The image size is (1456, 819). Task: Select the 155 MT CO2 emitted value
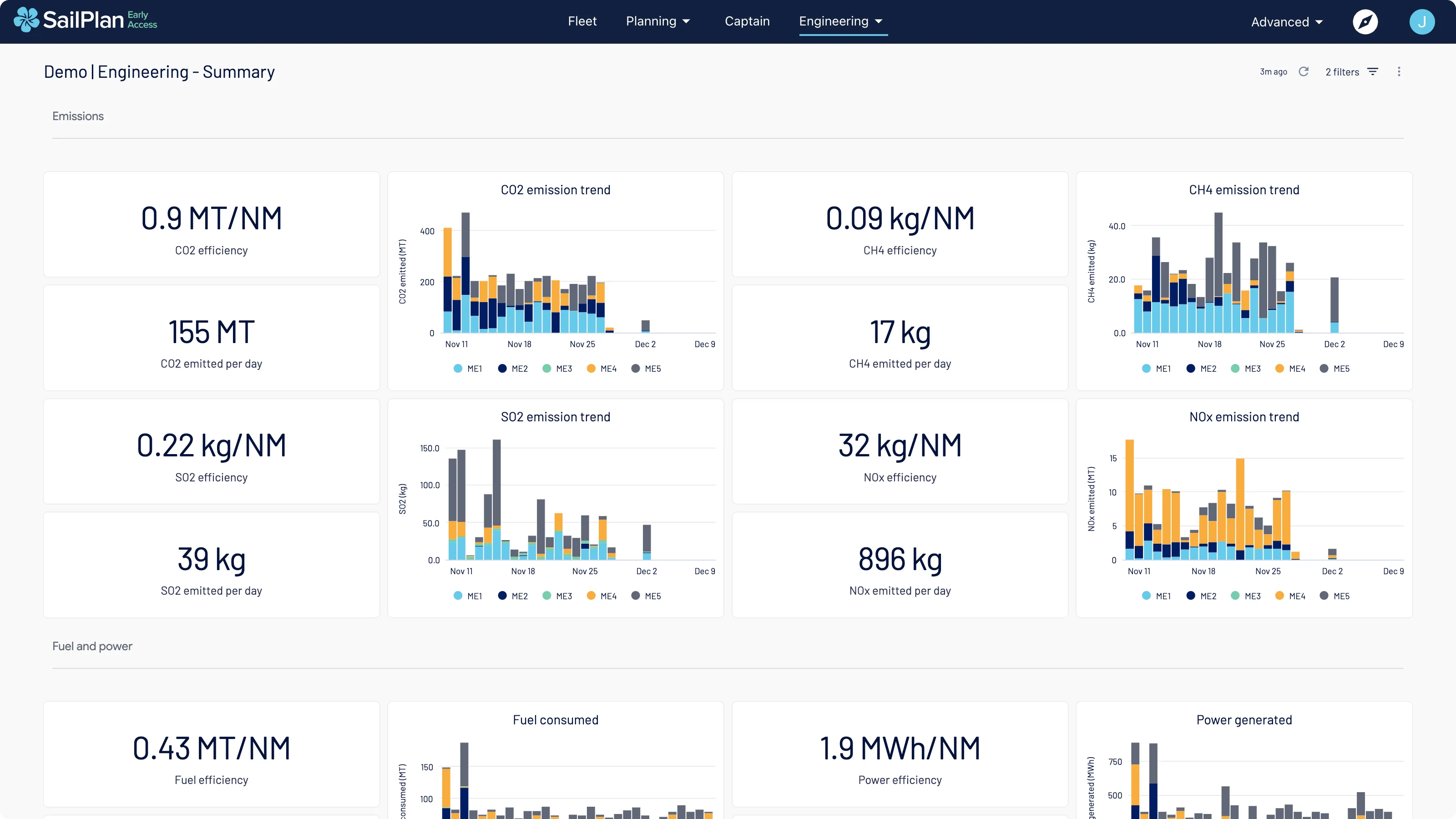point(212,332)
